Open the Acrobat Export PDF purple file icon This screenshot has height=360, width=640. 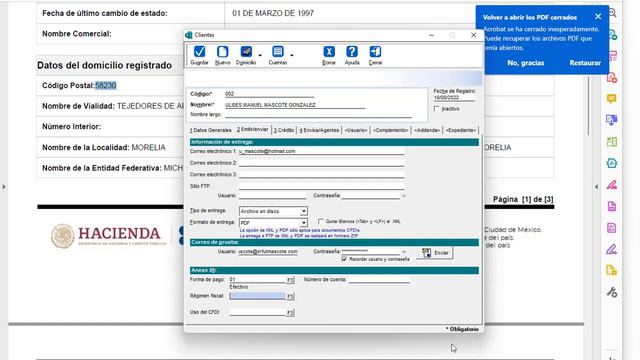(611, 206)
